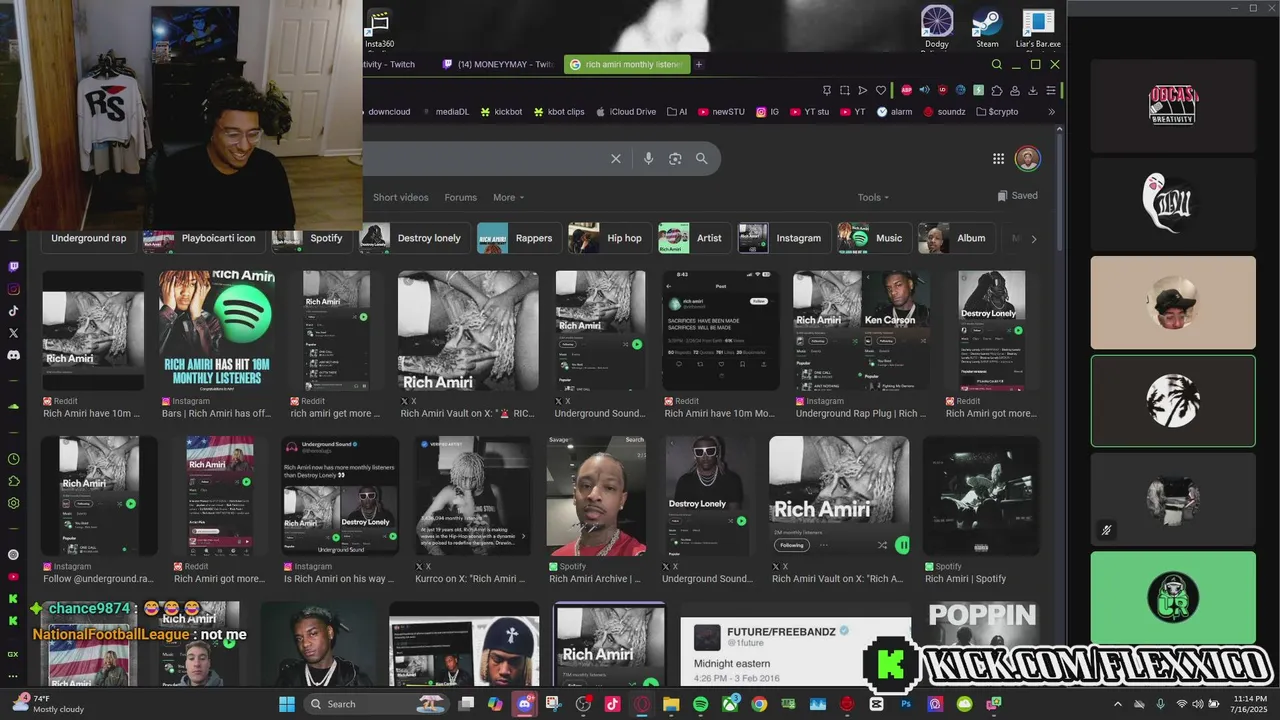Filter images by Destroy lonely chip
The image size is (1280, 720).
coord(414,238)
